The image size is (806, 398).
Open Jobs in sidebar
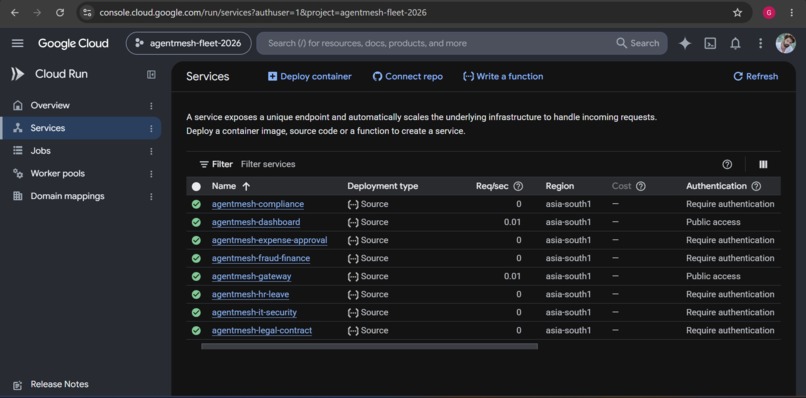point(41,151)
